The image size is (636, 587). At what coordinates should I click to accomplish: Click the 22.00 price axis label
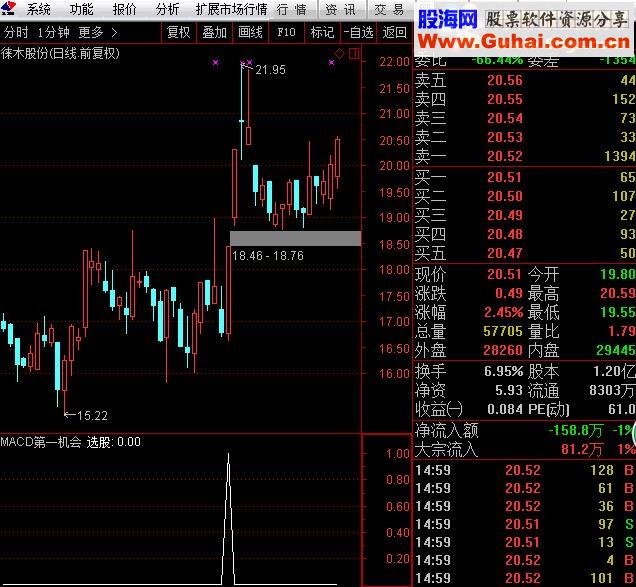point(394,62)
